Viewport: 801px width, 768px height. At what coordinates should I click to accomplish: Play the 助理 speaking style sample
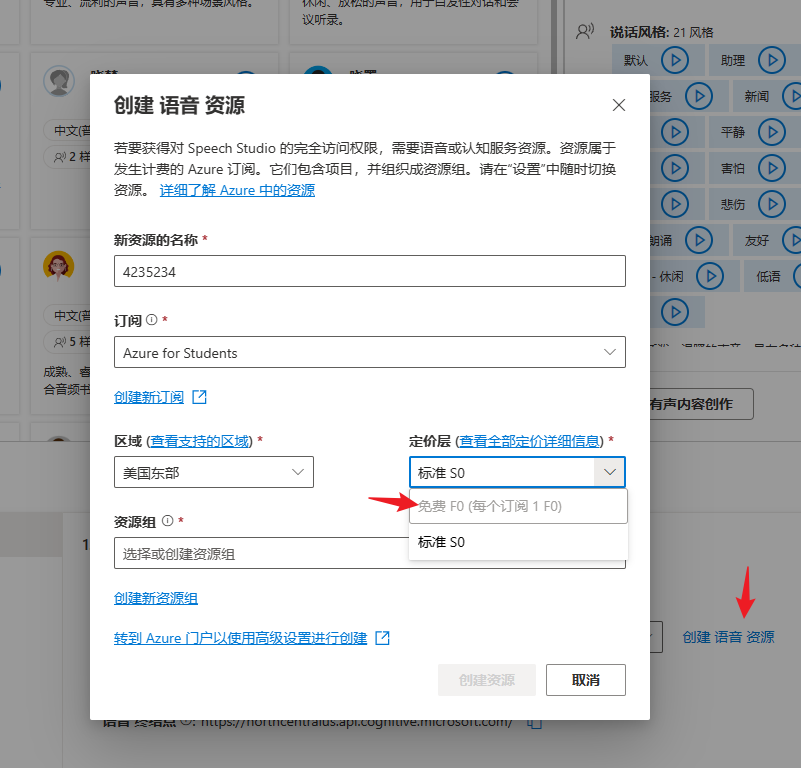[771, 60]
